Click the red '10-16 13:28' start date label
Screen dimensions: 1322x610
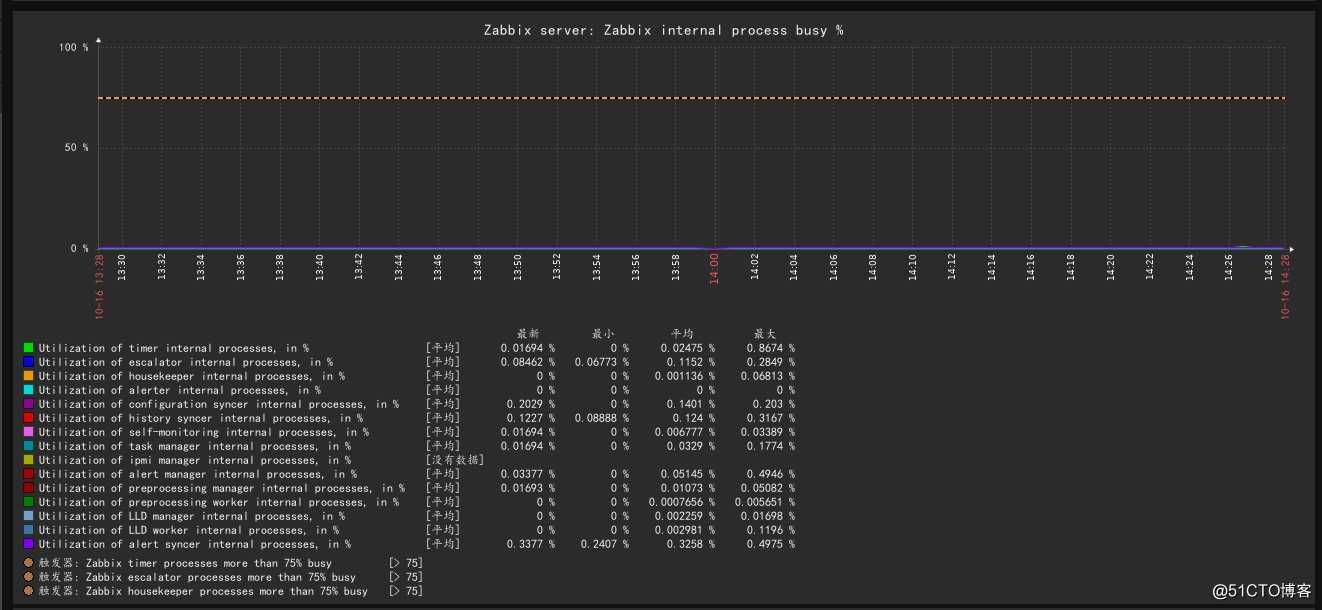click(99, 286)
